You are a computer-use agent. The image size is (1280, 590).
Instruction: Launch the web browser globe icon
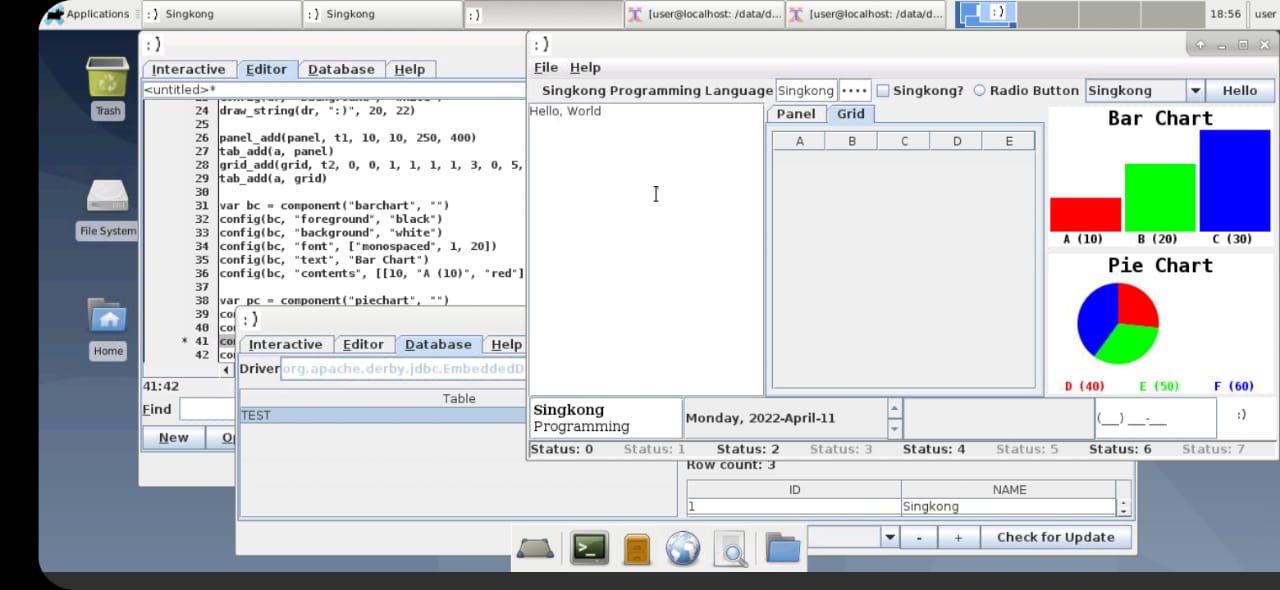[x=683, y=548]
